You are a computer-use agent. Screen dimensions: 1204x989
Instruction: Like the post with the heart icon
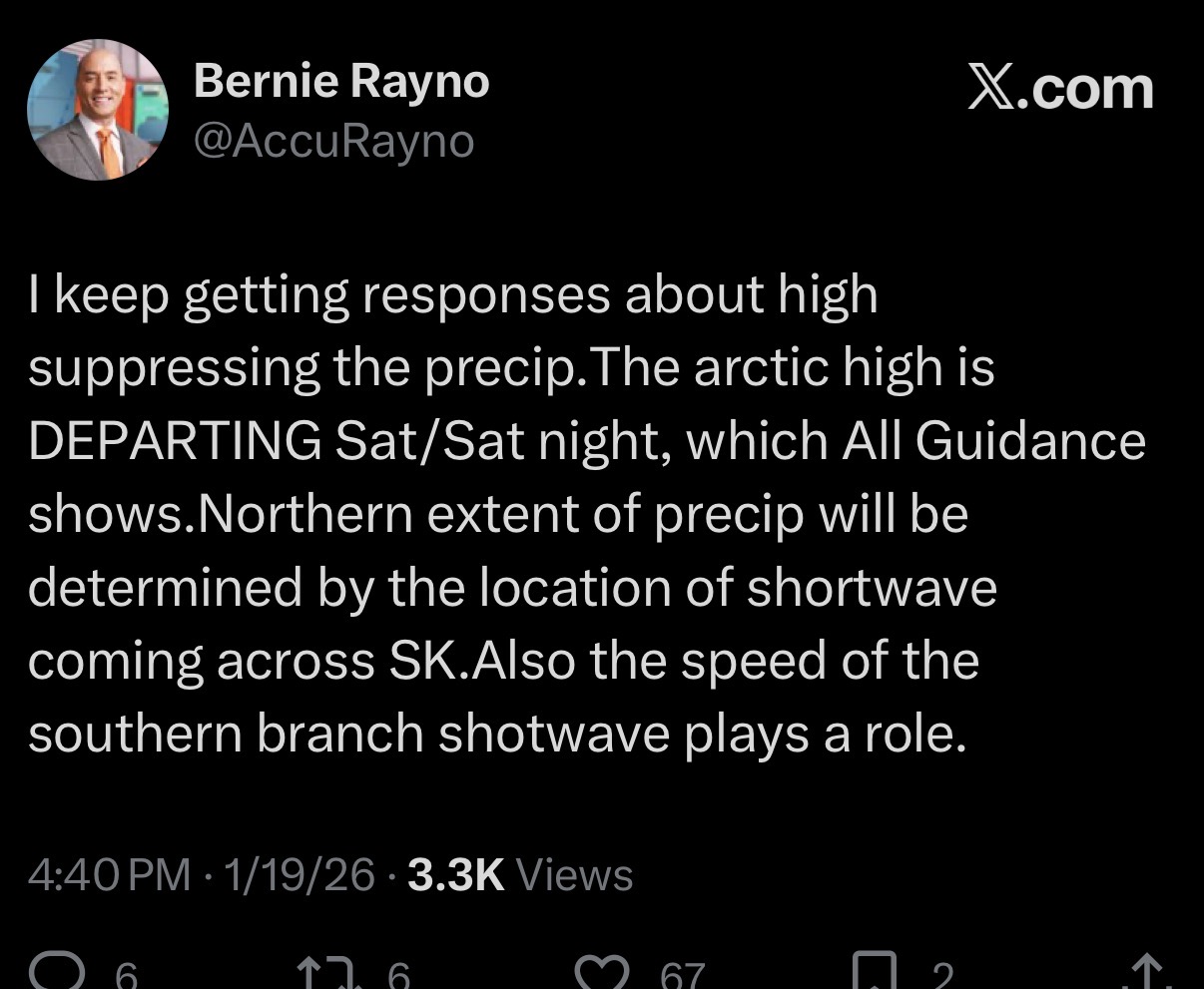point(607,972)
